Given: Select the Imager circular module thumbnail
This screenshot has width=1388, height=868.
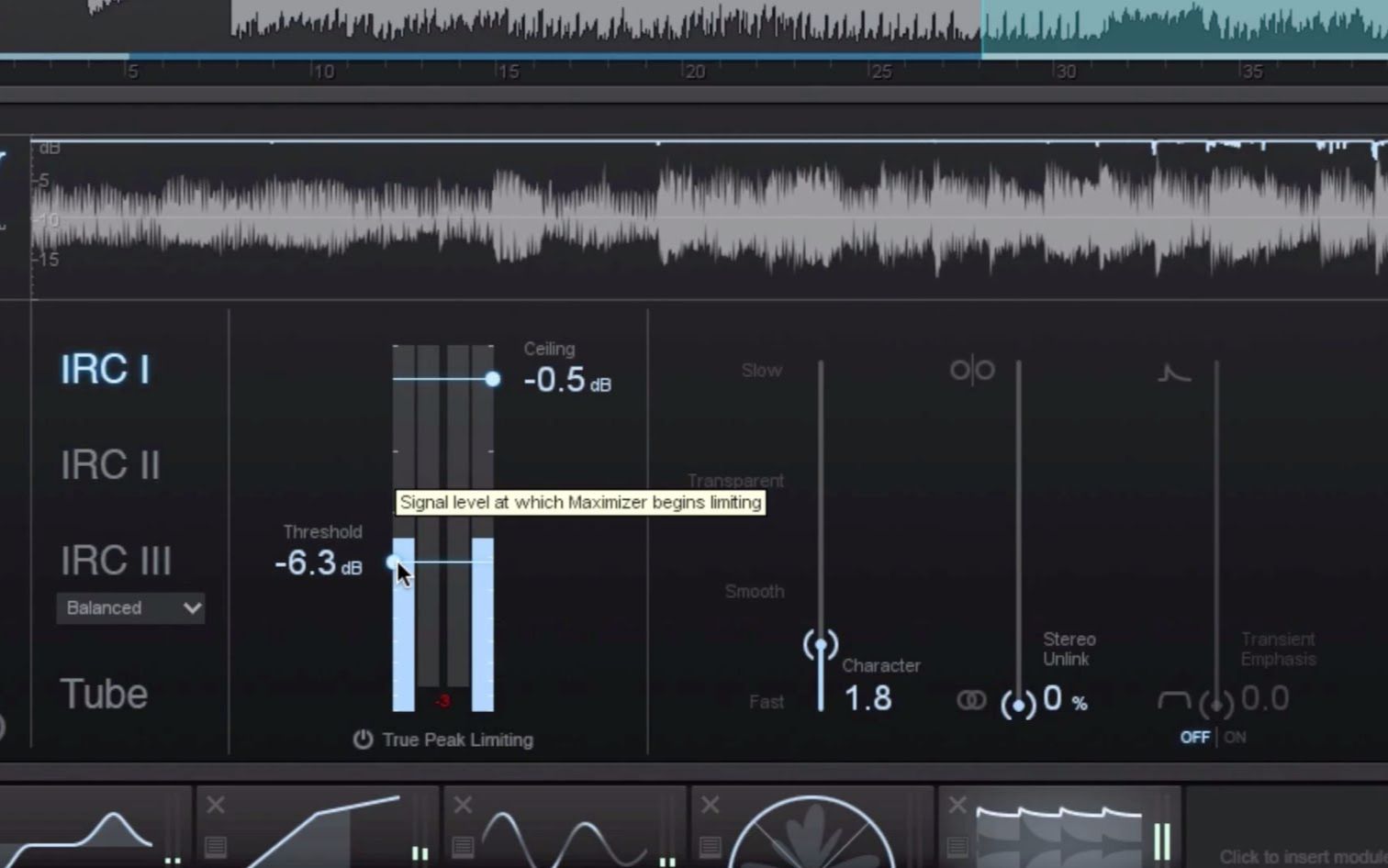Looking at the screenshot, I should pyautogui.click(x=812, y=830).
